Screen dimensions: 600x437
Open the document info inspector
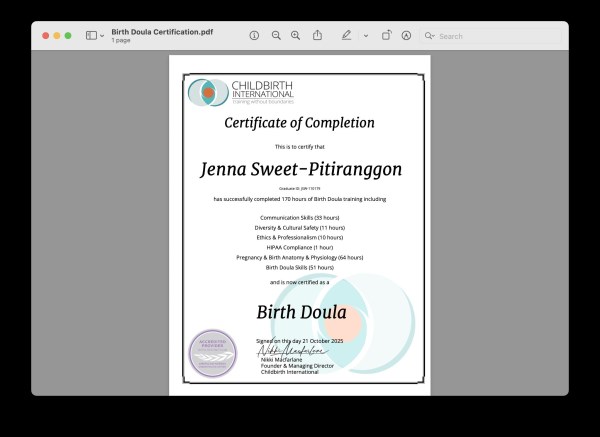coord(254,35)
